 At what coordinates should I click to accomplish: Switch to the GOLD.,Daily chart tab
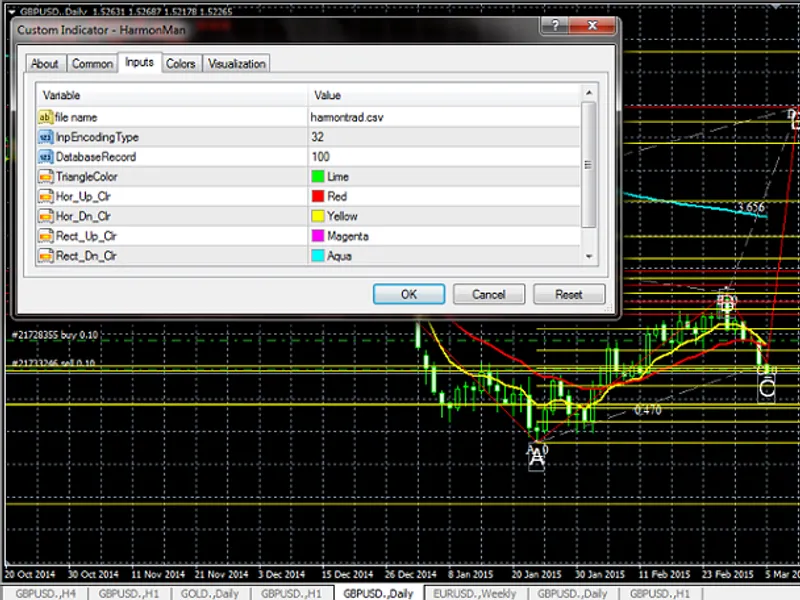[210, 593]
